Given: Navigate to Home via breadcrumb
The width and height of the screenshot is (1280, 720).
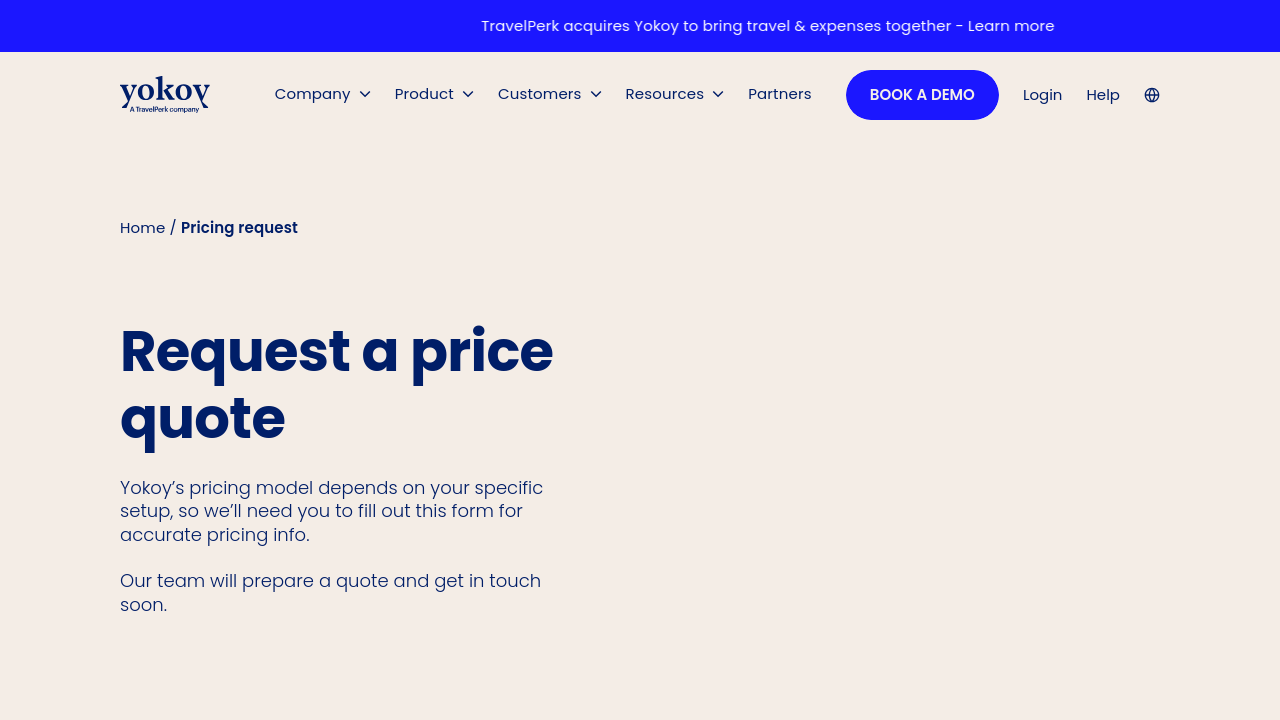Looking at the screenshot, I should 142,228.
